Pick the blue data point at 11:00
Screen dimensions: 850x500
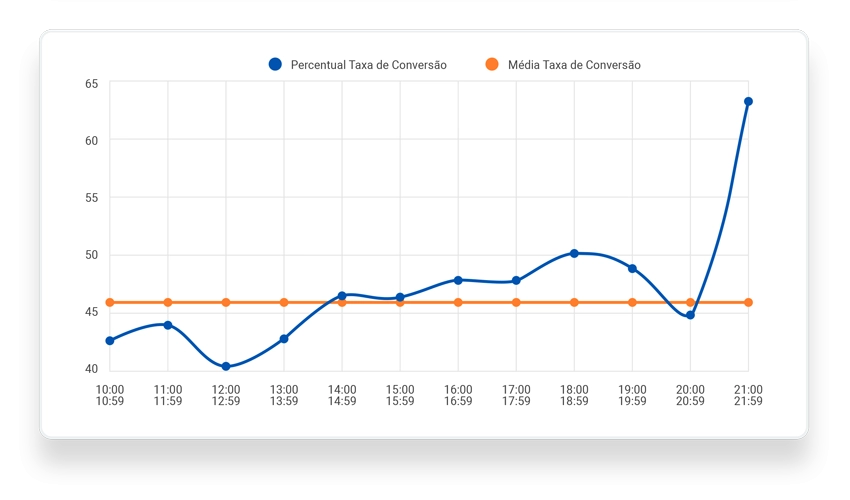(168, 325)
